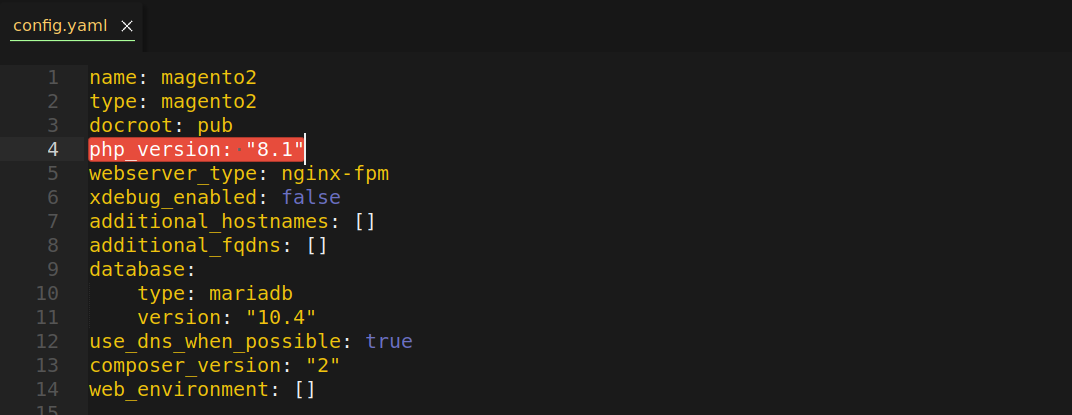Place cursor on name: magento2 line
The width and height of the screenshot is (1072, 415).
pyautogui.click(x=173, y=77)
